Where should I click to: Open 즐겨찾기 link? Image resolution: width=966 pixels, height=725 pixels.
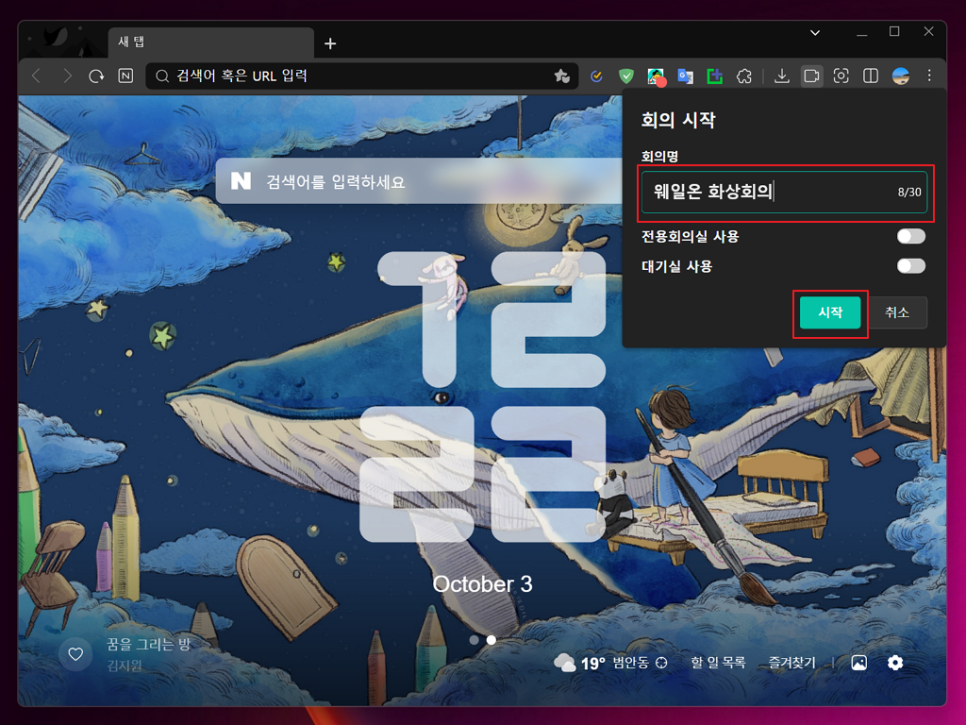(x=792, y=663)
